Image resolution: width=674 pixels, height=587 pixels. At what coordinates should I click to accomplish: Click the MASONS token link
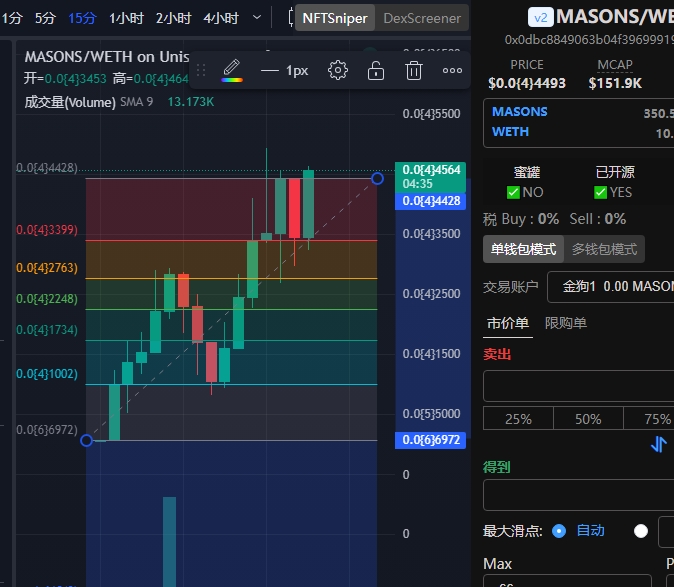[x=520, y=112]
